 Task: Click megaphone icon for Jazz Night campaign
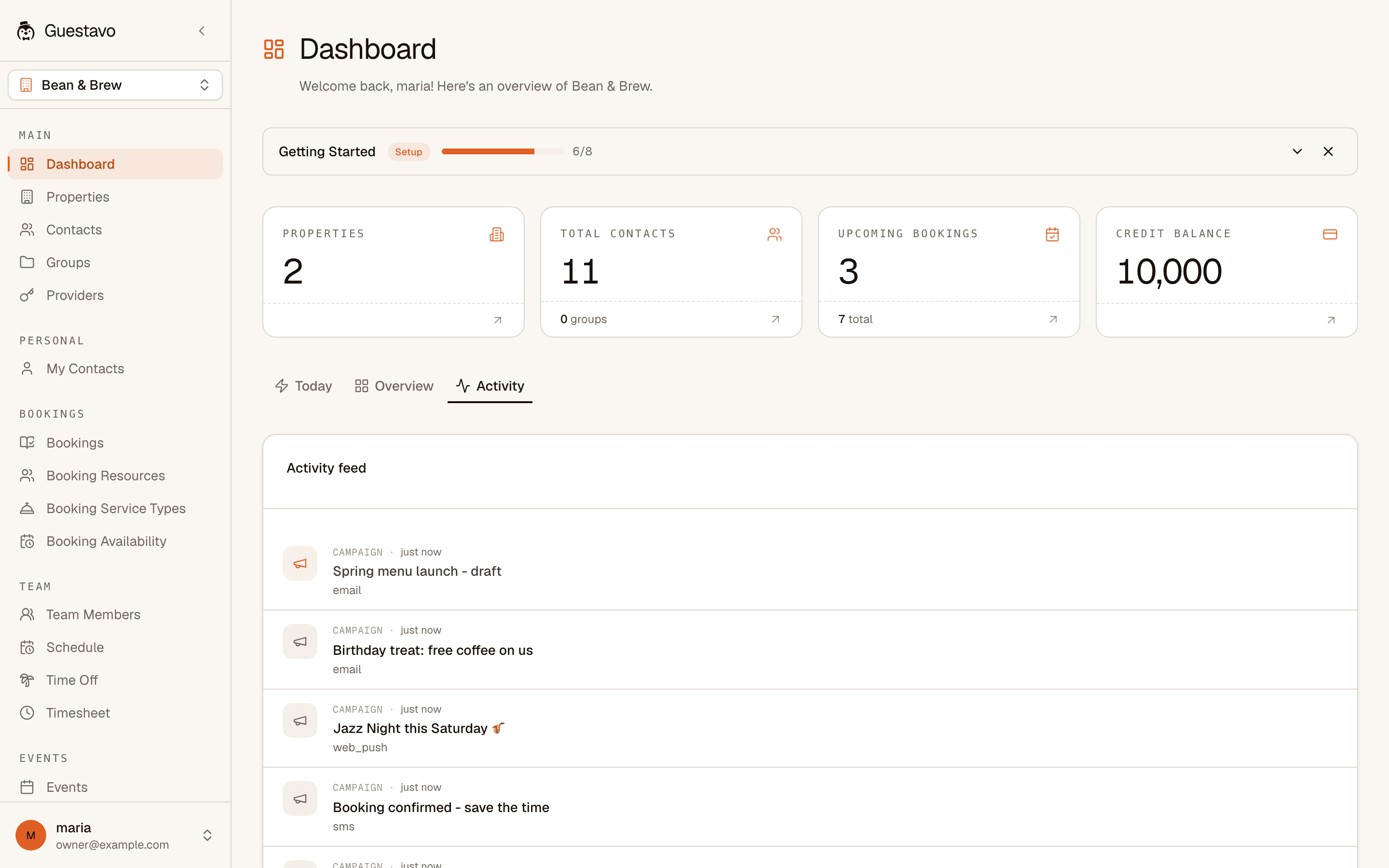coord(300,720)
